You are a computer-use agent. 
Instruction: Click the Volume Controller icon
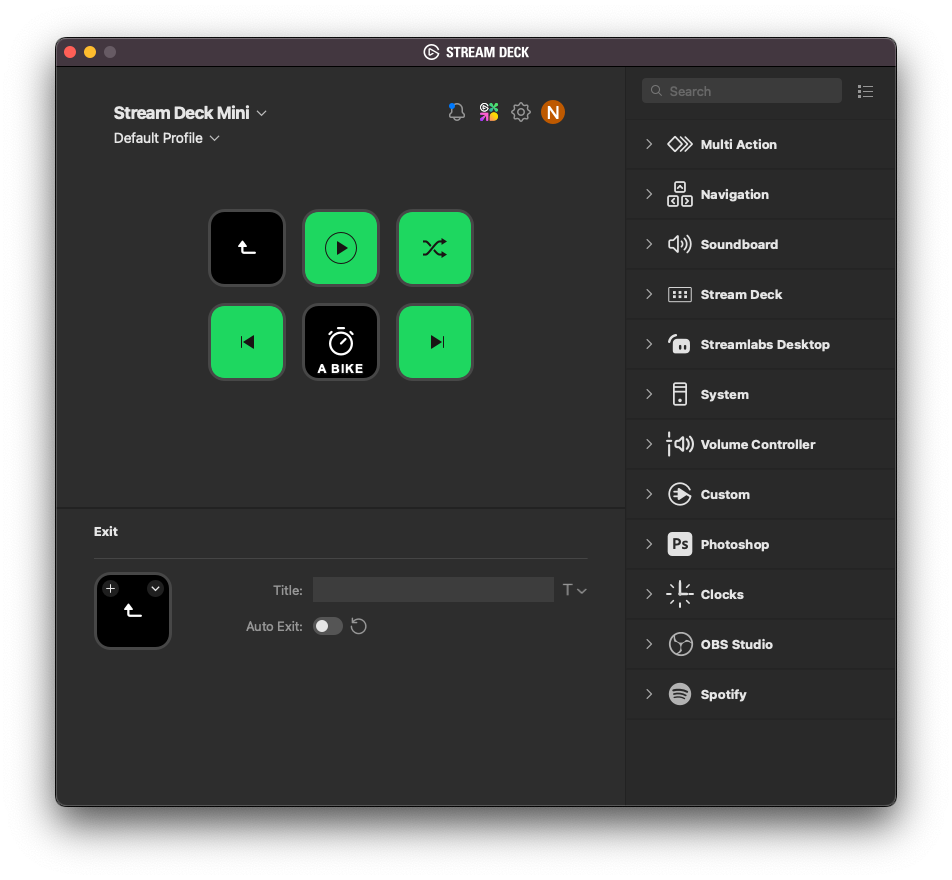pyautogui.click(x=679, y=445)
